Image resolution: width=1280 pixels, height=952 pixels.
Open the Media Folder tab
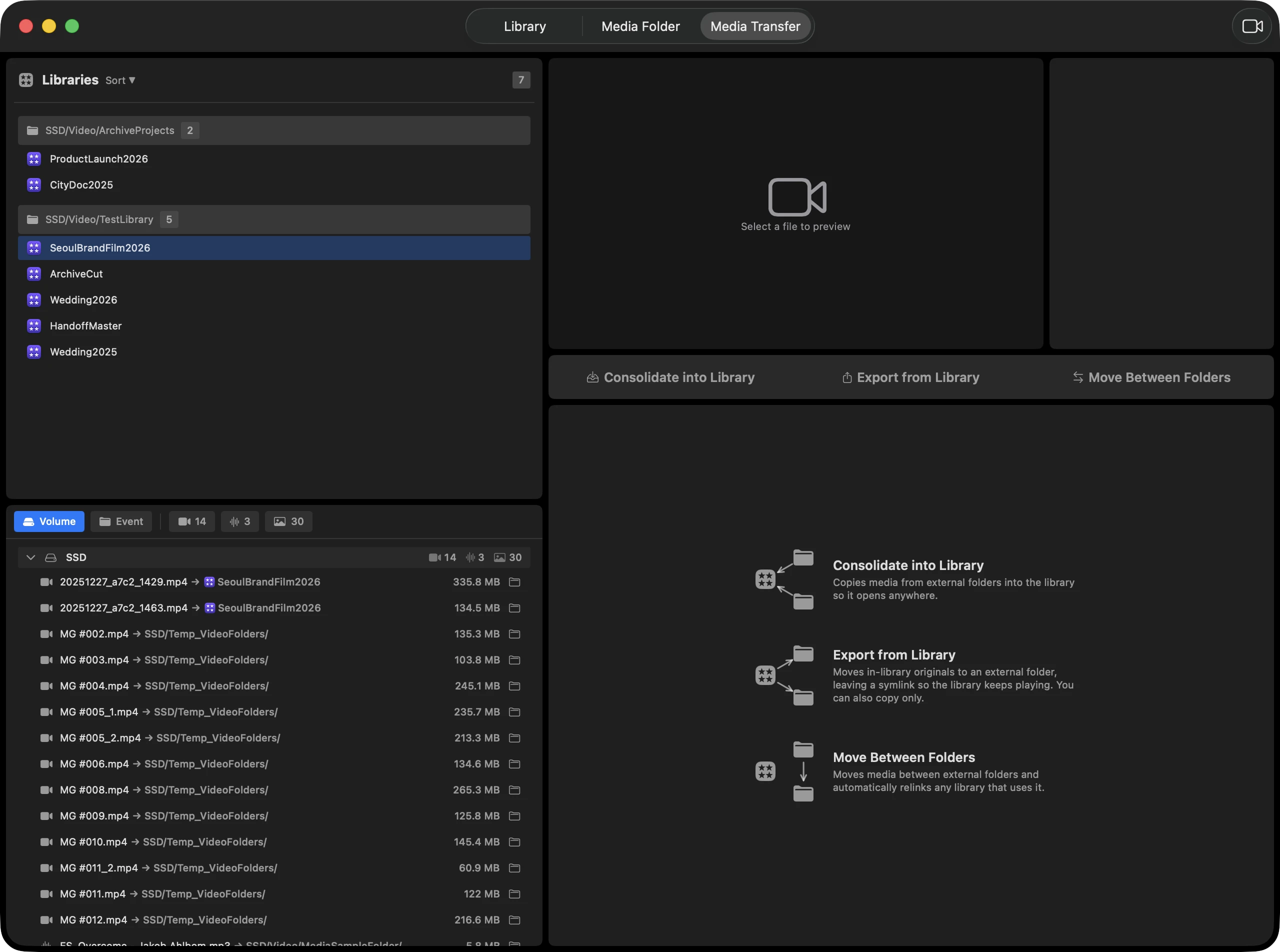(640, 26)
